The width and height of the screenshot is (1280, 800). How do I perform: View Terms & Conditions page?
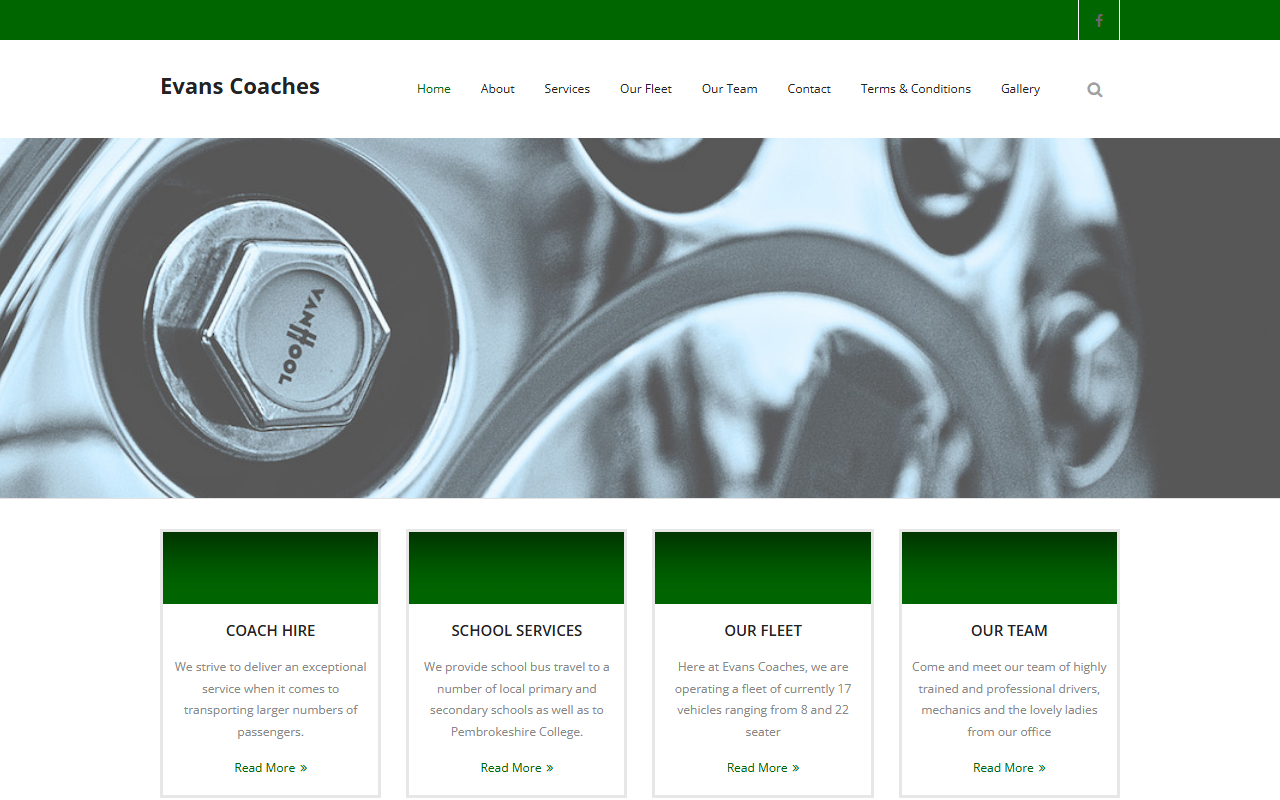point(916,89)
